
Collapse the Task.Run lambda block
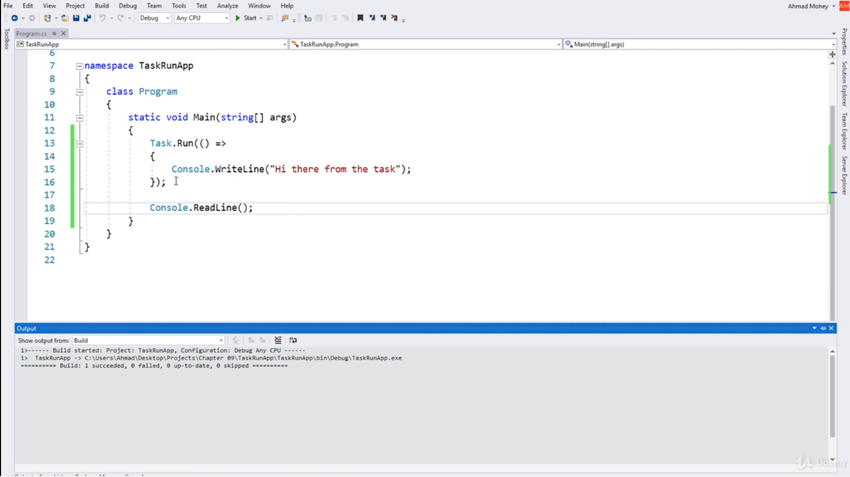pos(80,144)
